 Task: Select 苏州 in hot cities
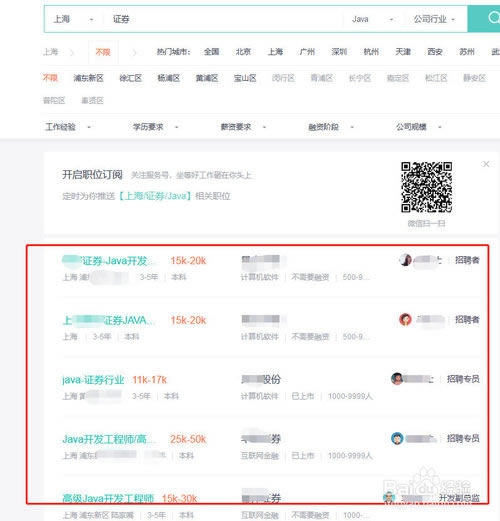[467, 52]
